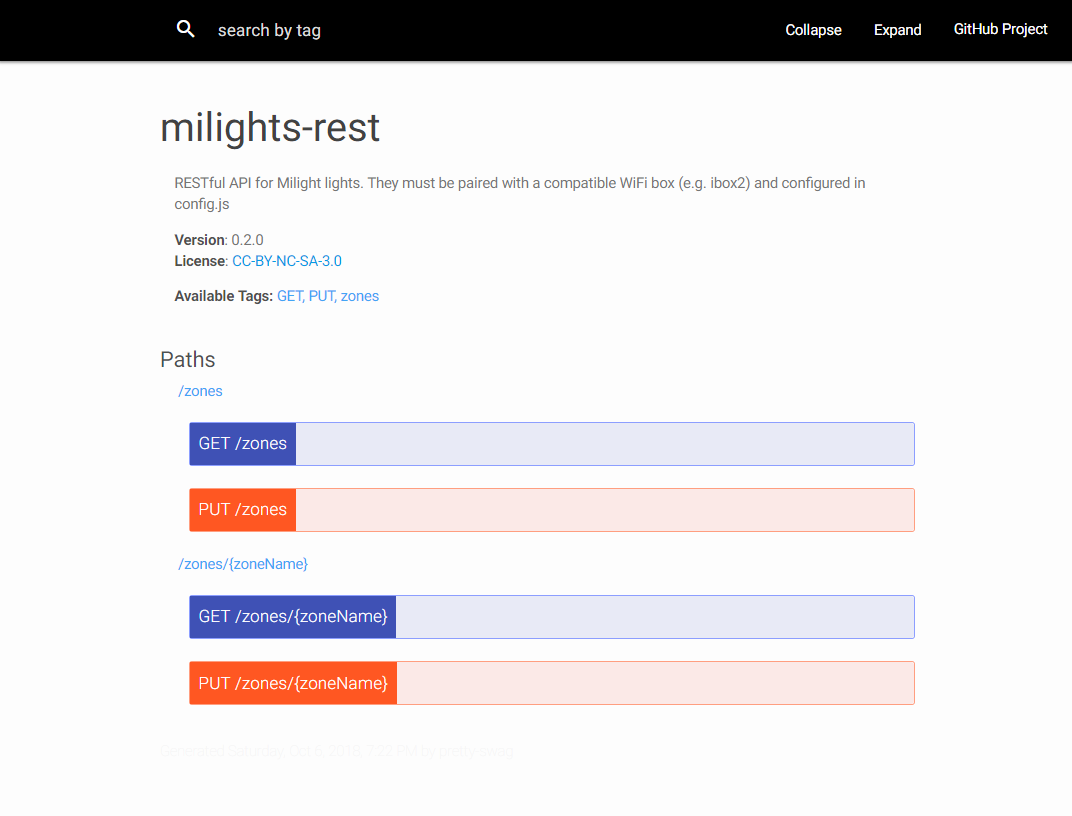1072x816 pixels.
Task: Click the Version 0.2.0 text
Action: 219,240
